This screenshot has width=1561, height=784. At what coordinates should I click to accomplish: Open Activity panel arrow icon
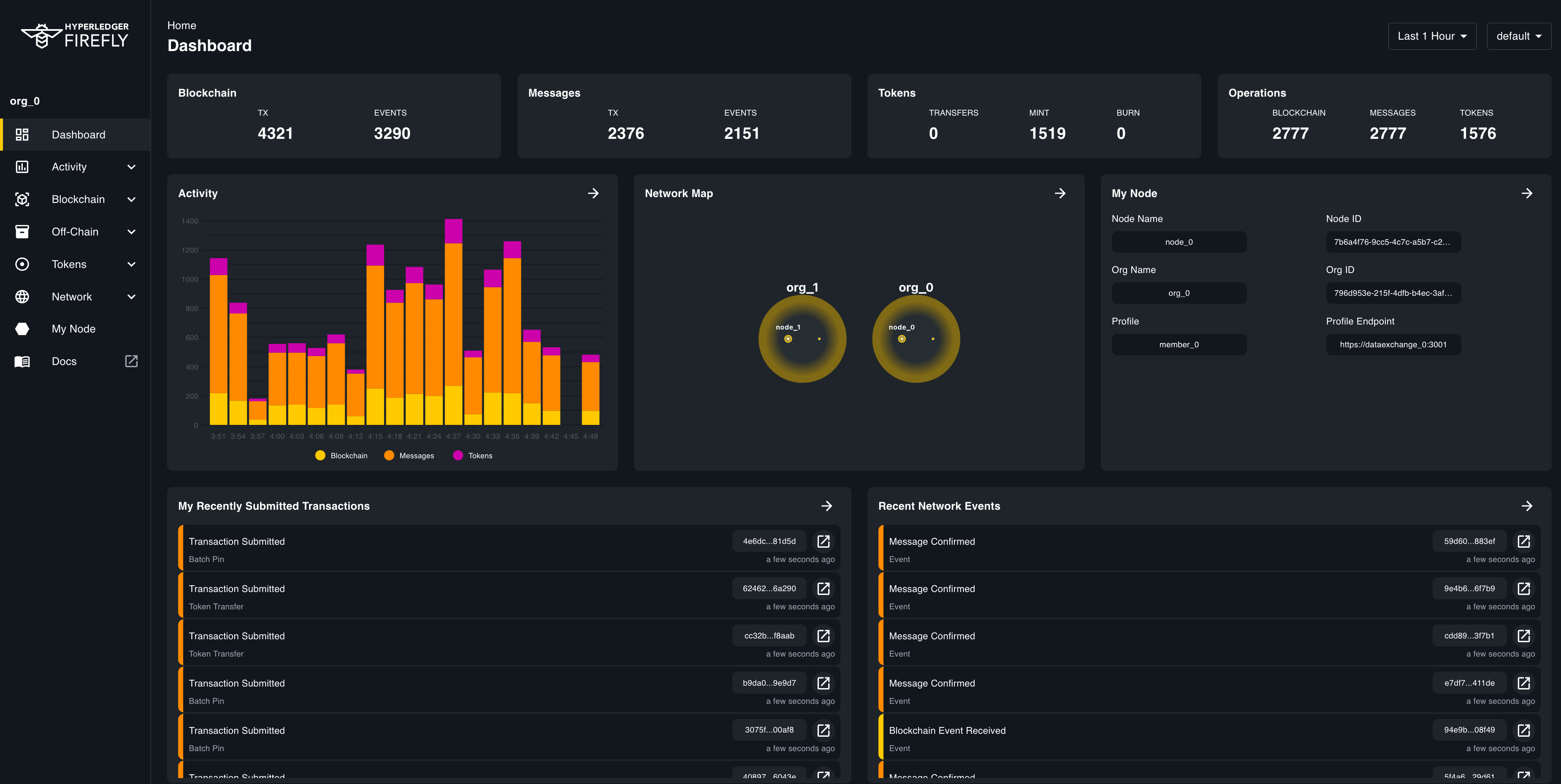pos(593,193)
